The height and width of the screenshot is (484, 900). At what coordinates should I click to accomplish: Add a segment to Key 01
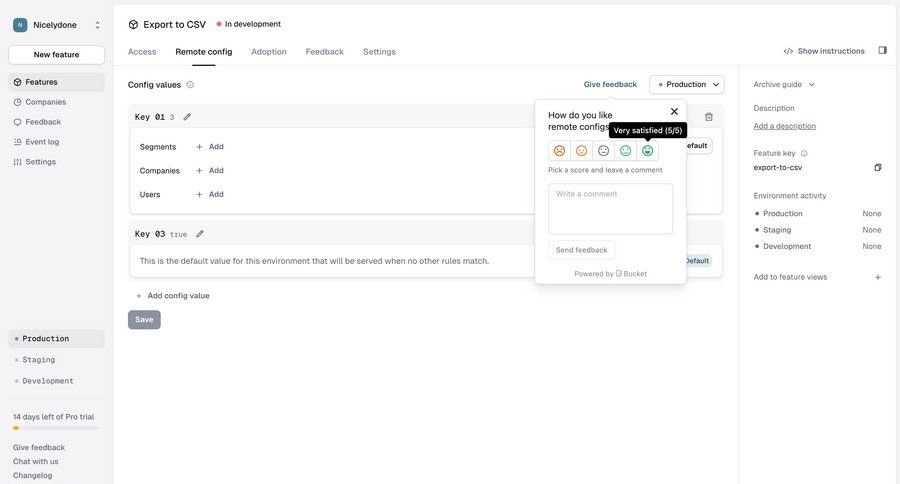coord(210,147)
